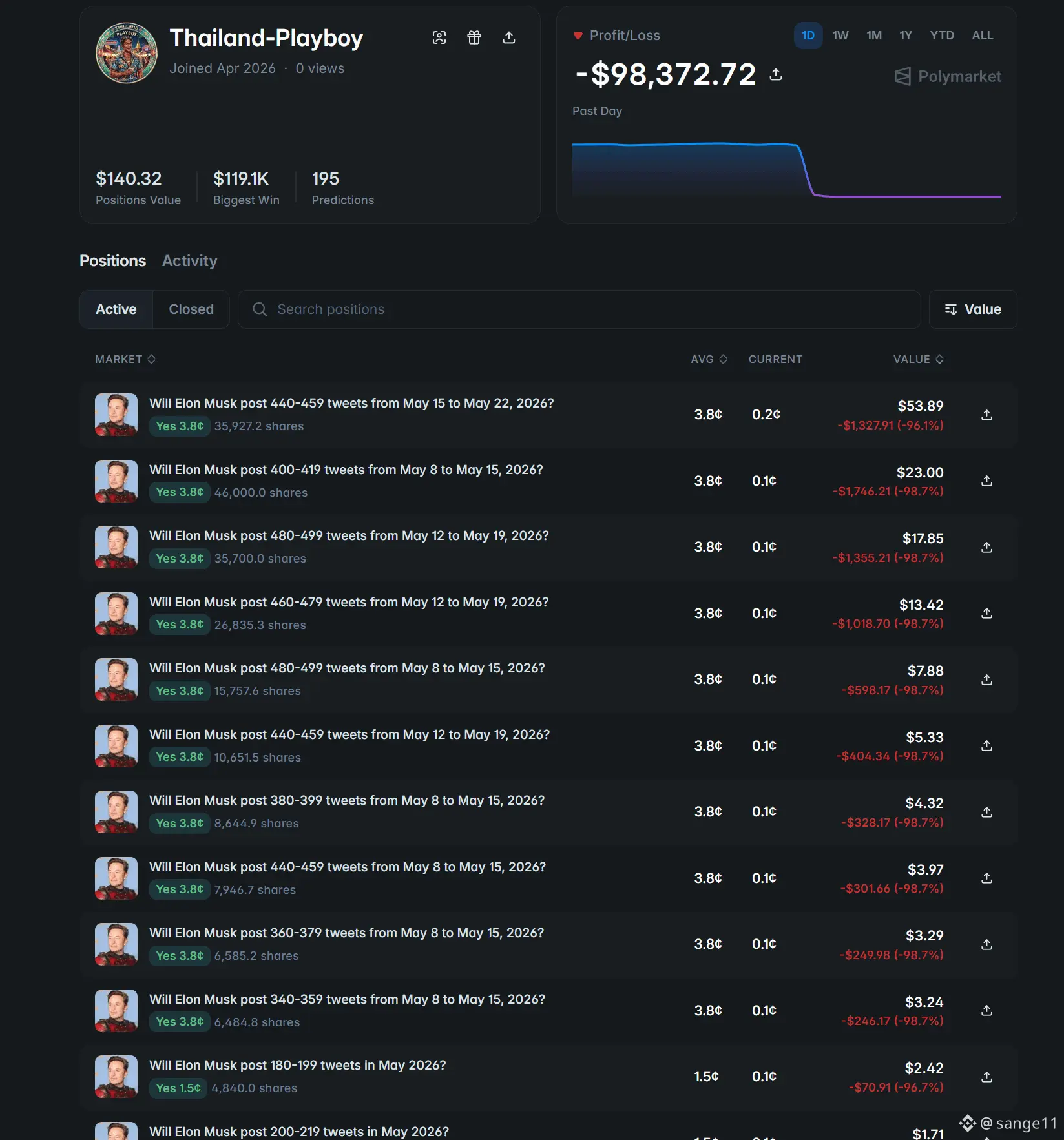Click the Search positions field
Screen dimensions: 1064x1140
579,309
